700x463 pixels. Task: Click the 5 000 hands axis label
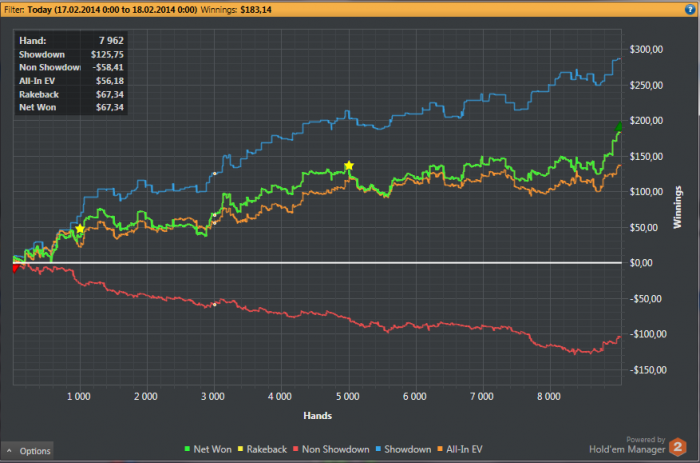[347, 396]
